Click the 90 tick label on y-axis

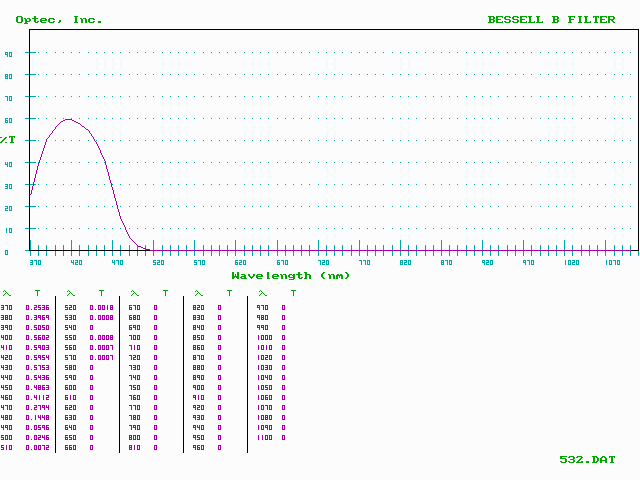pyautogui.click(x=8, y=54)
